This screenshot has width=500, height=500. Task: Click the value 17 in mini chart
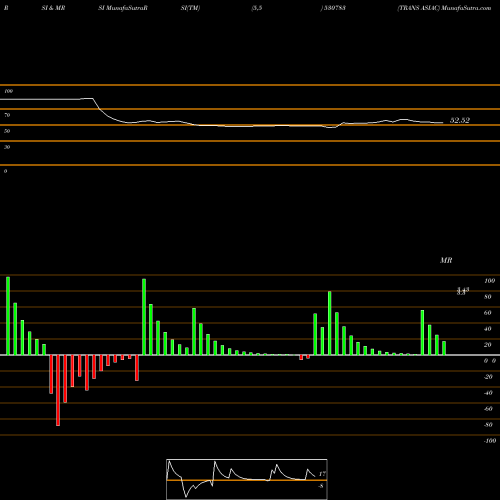pos(322,474)
